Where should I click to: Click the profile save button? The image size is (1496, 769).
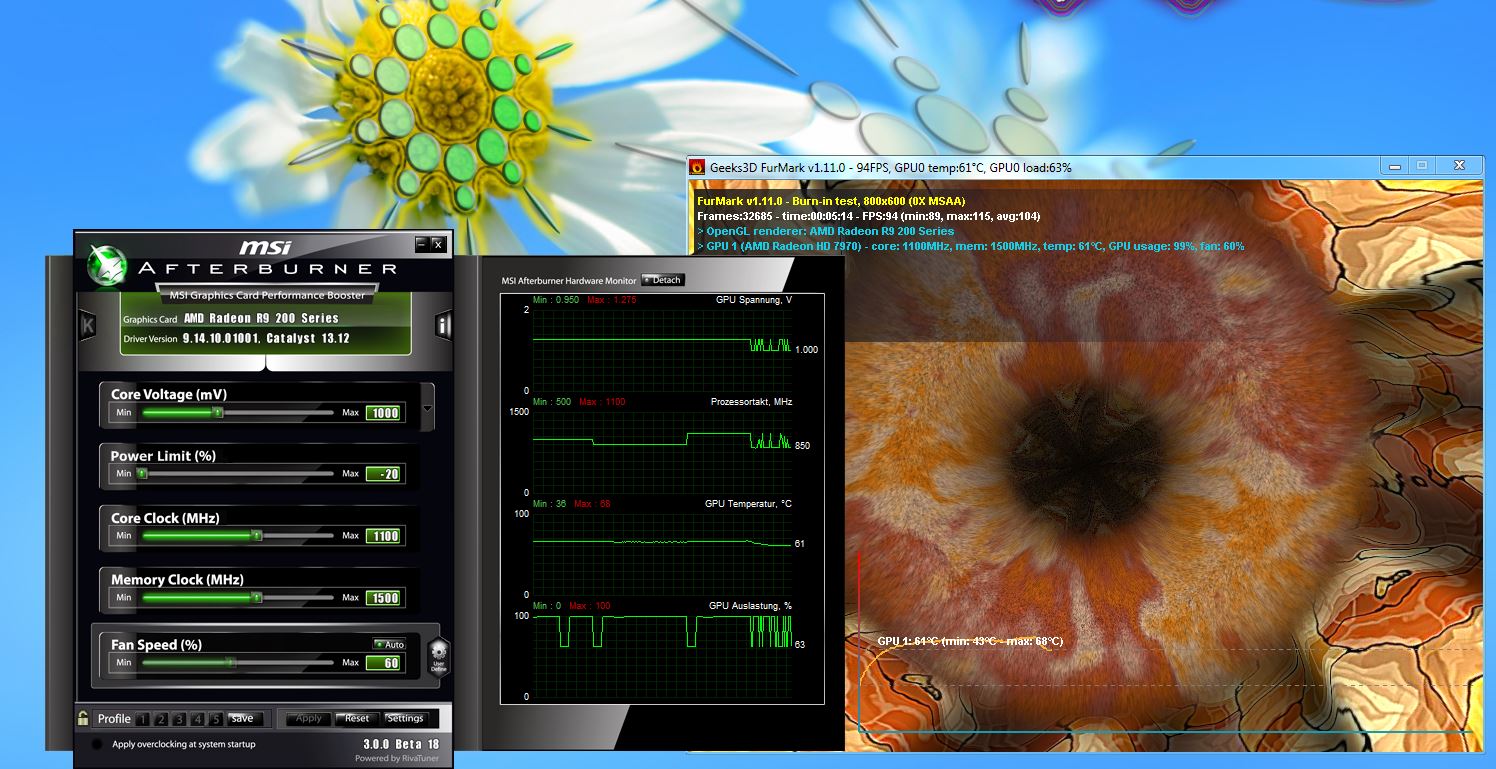pyautogui.click(x=243, y=719)
